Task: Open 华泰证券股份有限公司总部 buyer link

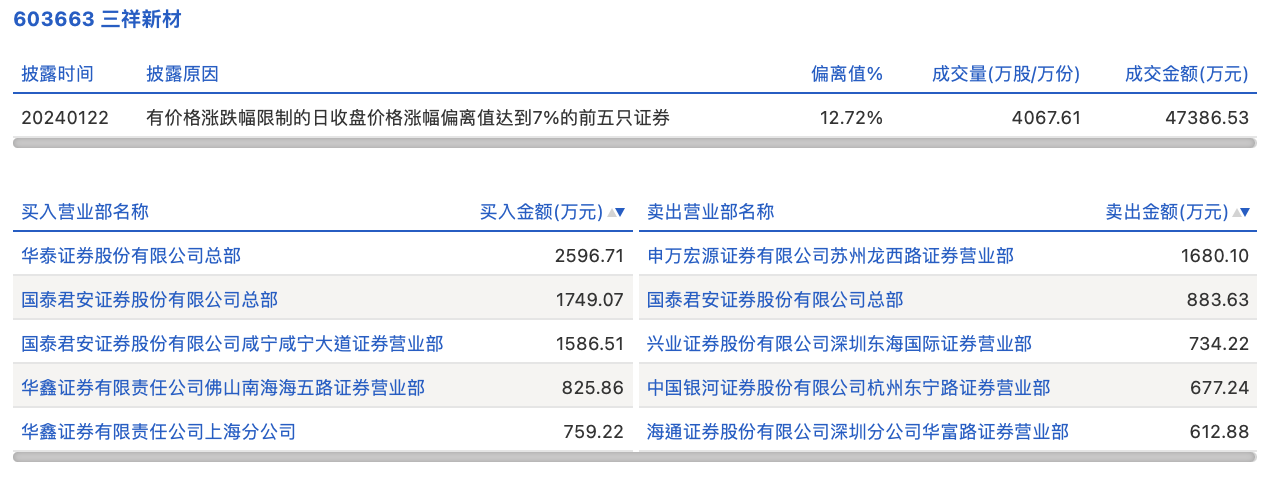Action: click(x=131, y=256)
